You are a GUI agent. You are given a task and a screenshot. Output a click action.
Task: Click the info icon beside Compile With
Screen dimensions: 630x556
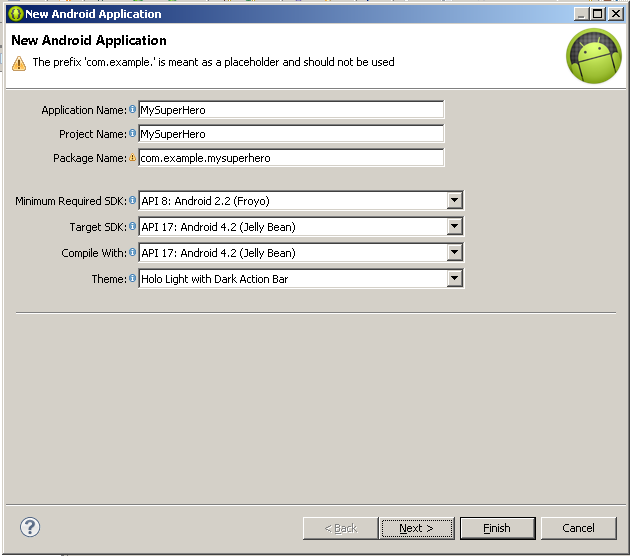[132, 252]
